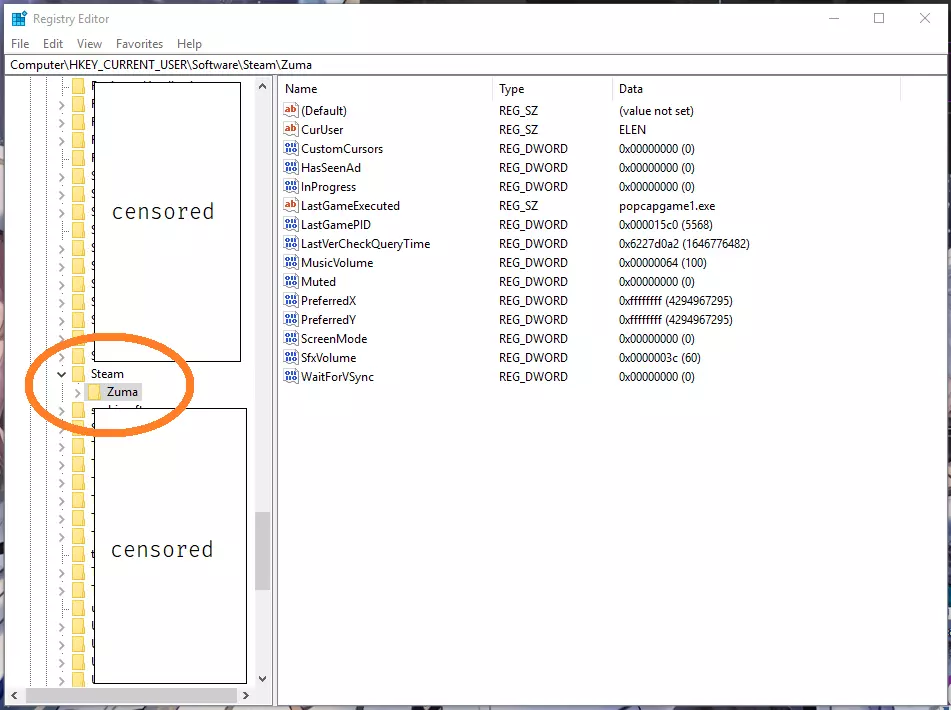Select the LastGameExecuted value name

pos(351,206)
